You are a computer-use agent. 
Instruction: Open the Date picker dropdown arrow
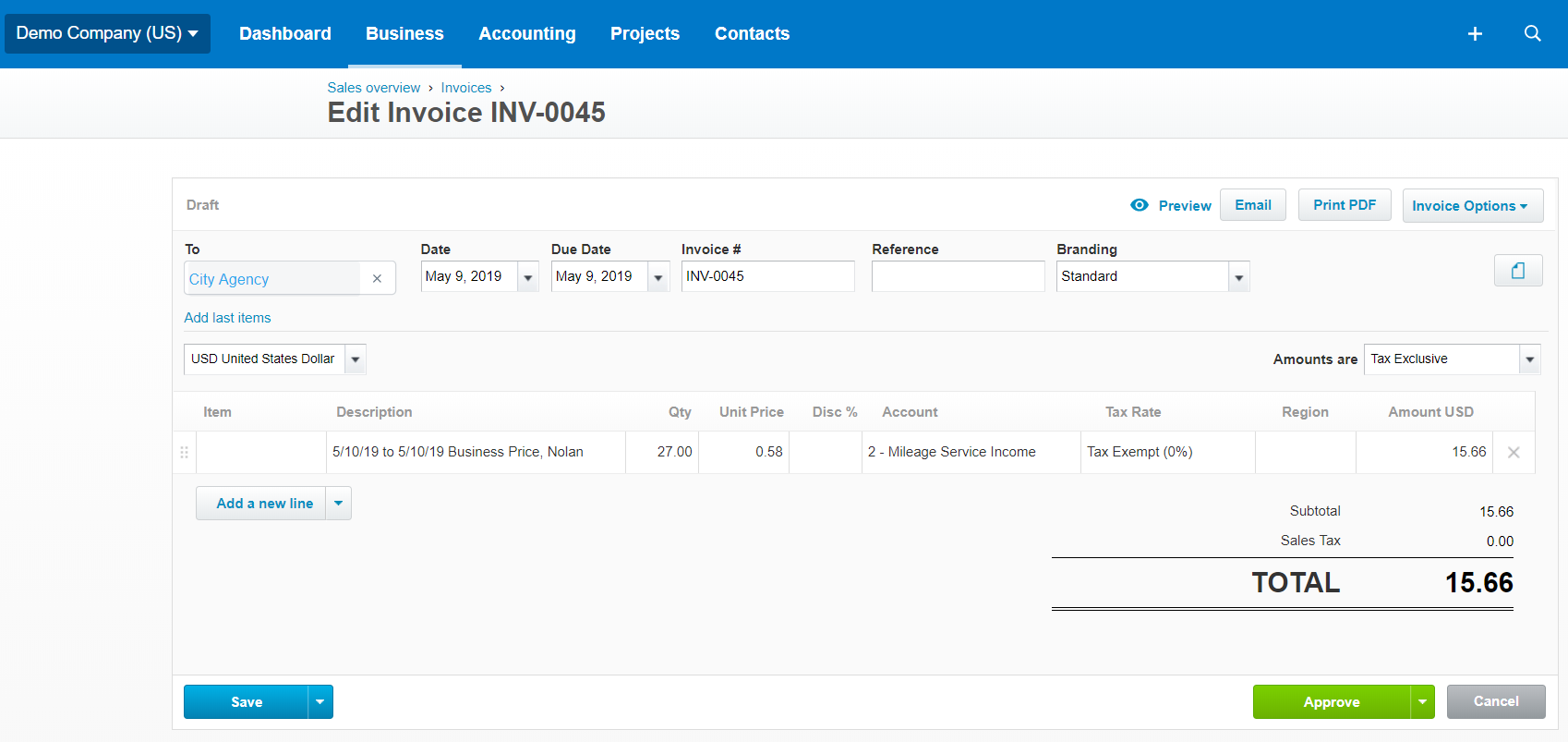coord(528,277)
